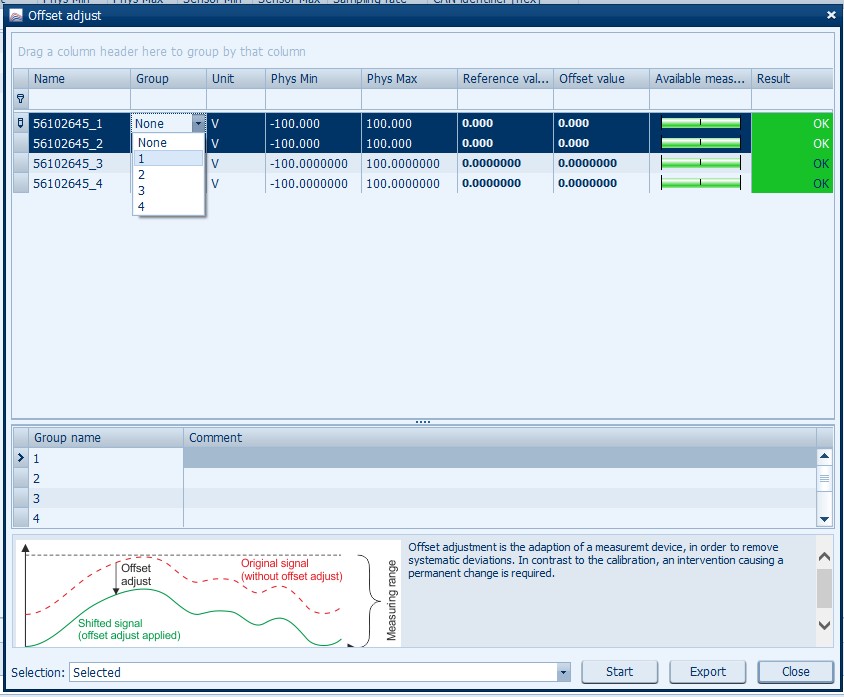Click the description panel scroll up arrow
This screenshot has width=844, height=697.
click(824, 557)
